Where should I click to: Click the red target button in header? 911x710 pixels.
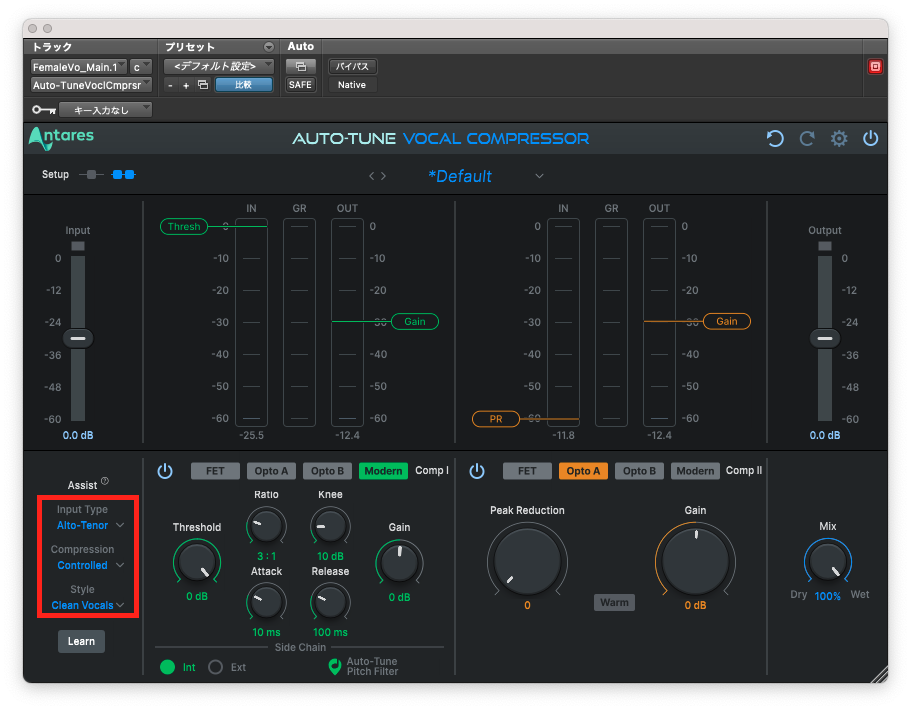click(875, 67)
